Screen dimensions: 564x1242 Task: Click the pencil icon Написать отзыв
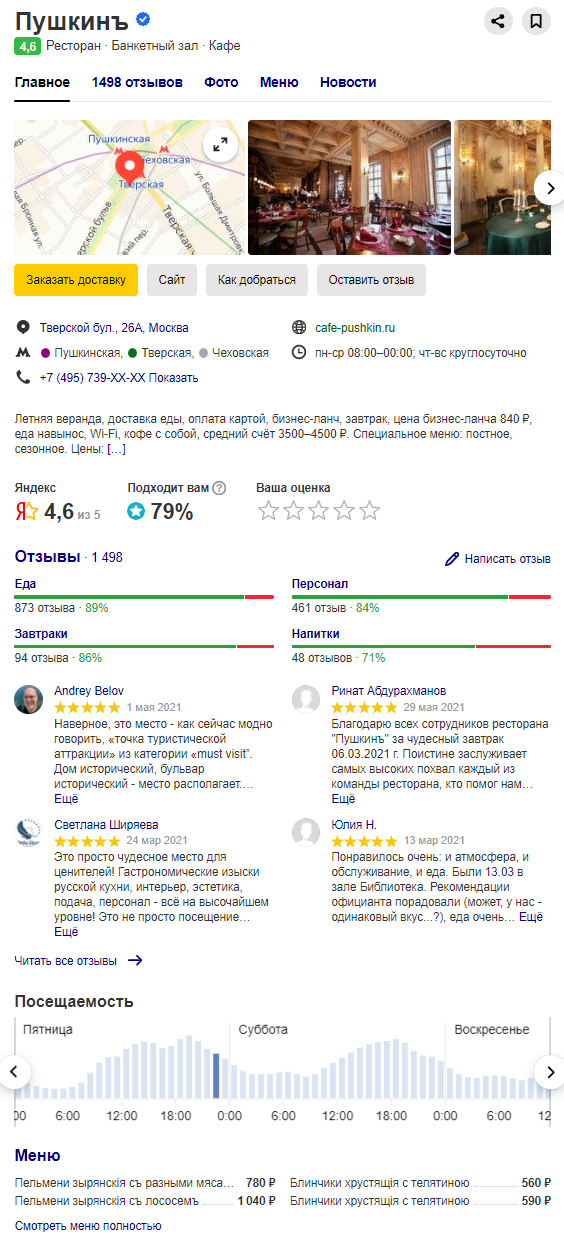[452, 559]
